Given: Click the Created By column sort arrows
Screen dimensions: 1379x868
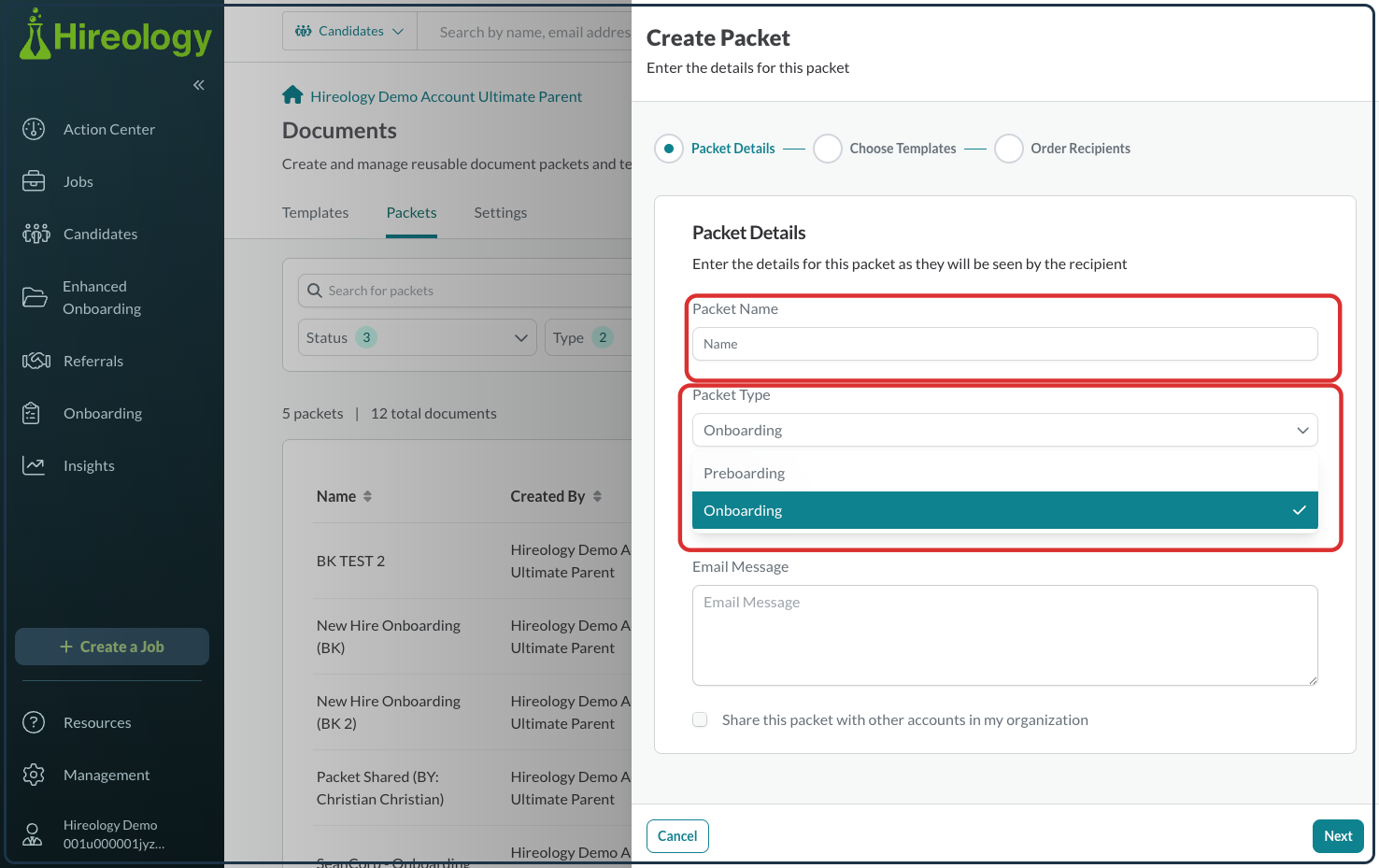Looking at the screenshot, I should pos(597,496).
